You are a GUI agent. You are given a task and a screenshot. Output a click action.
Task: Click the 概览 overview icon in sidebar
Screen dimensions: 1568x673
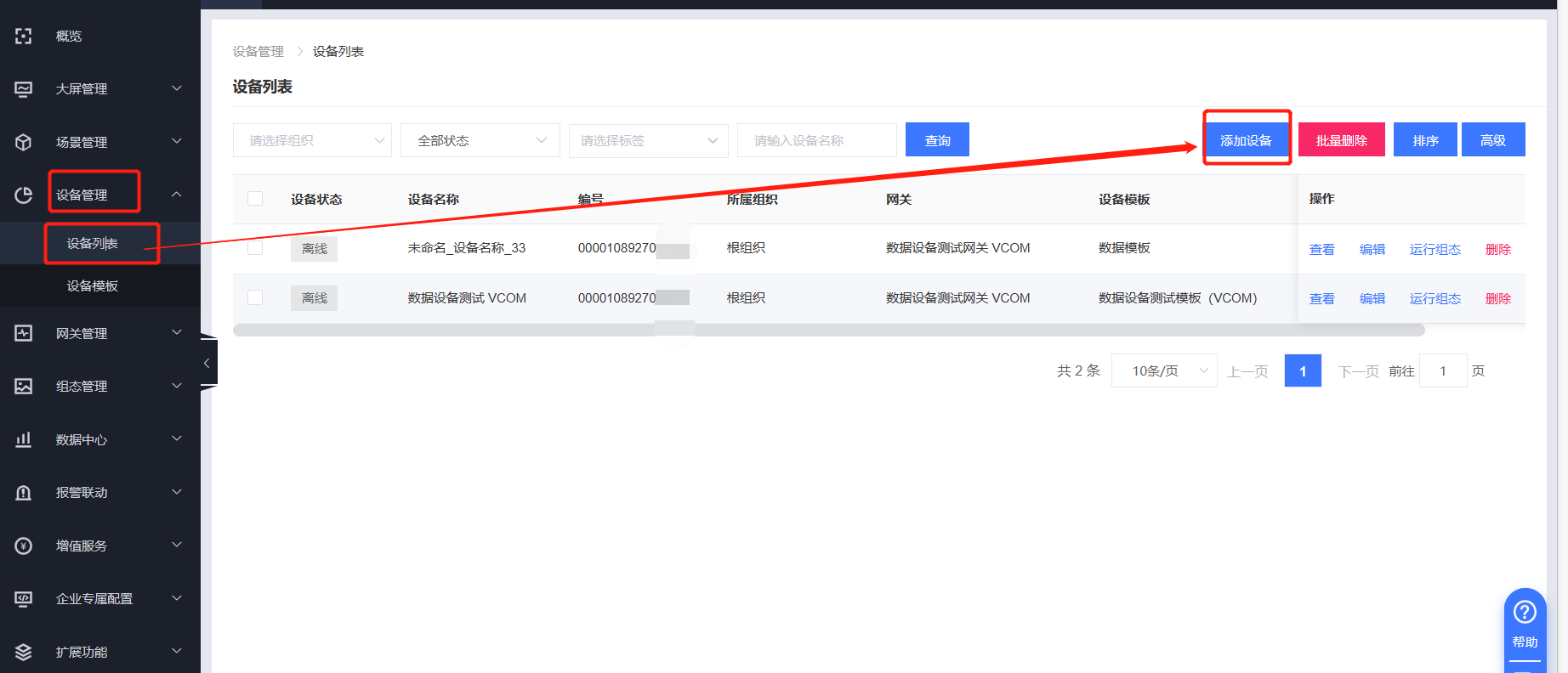point(24,36)
